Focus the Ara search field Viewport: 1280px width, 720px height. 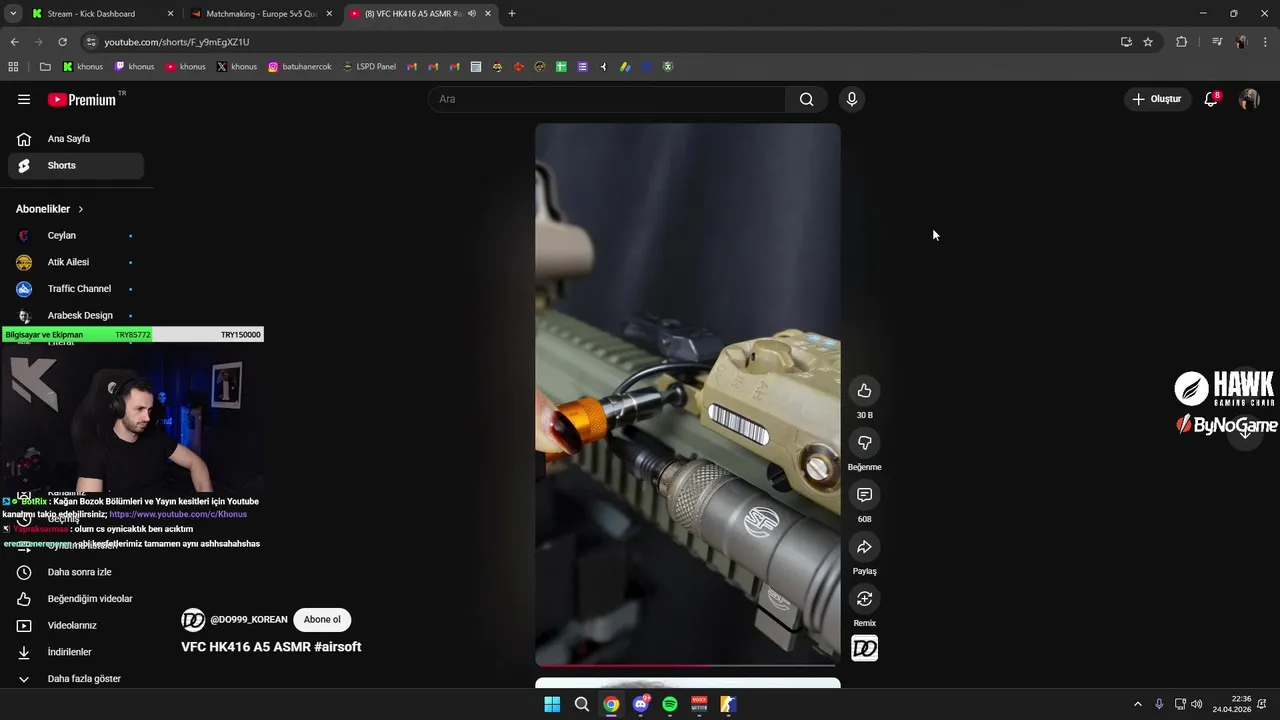coord(608,99)
